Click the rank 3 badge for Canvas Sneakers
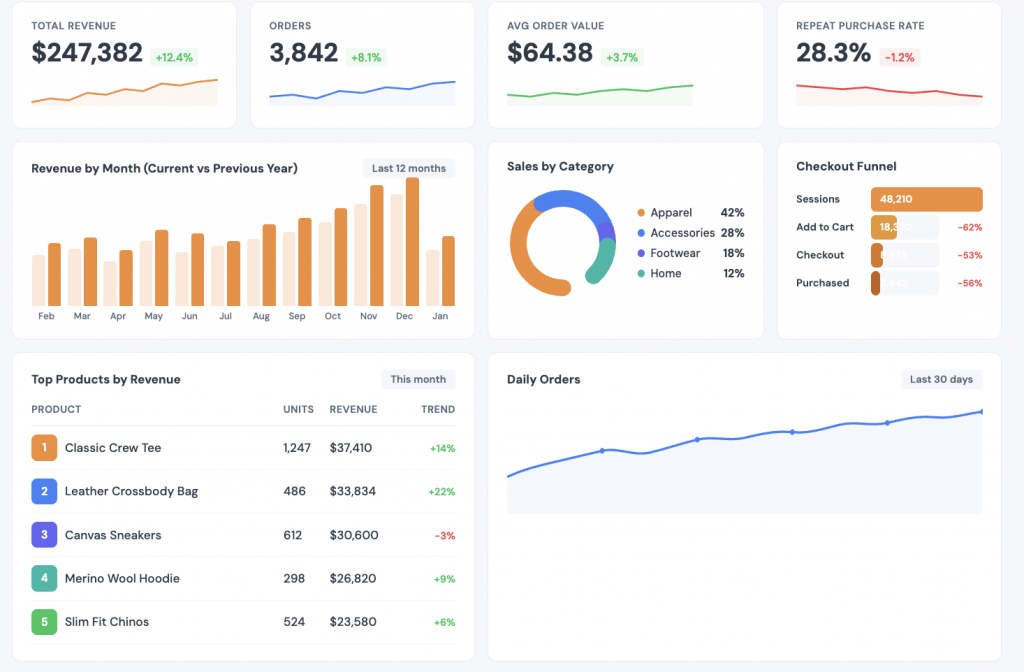Image resolution: width=1024 pixels, height=672 pixels. (44, 535)
